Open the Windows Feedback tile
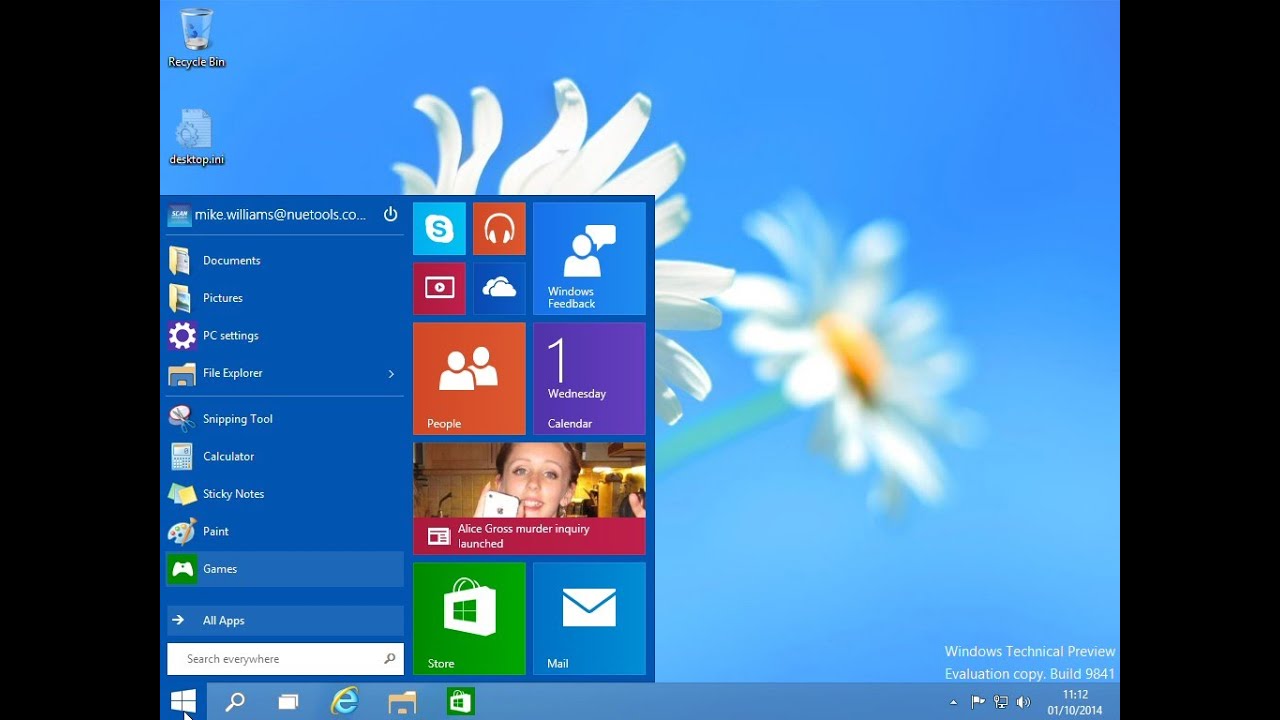The width and height of the screenshot is (1280, 720). point(589,259)
